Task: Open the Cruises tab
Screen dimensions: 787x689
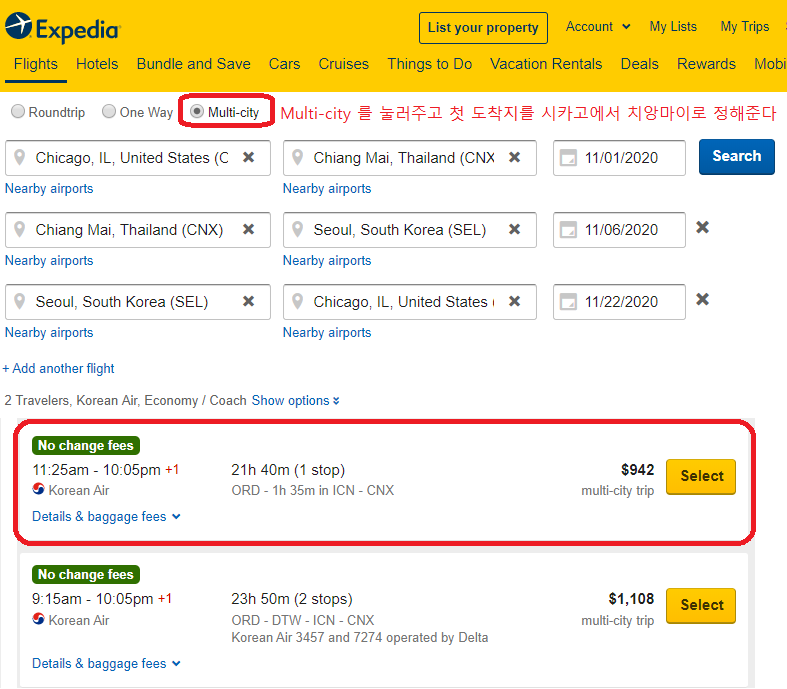Action: 343,64
